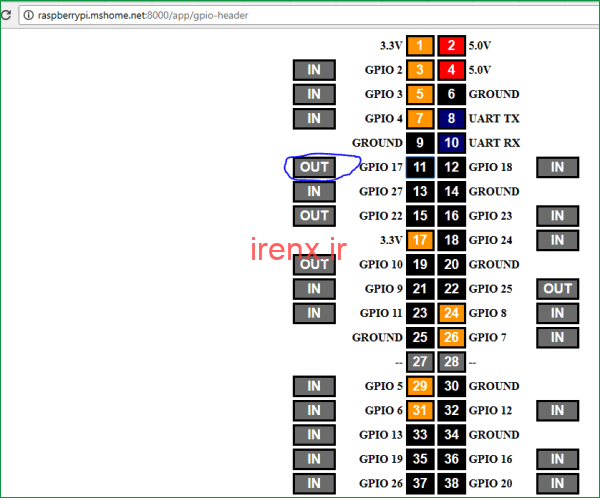600x498 pixels.
Task: Click pin 9 ground box
Action: (420, 143)
